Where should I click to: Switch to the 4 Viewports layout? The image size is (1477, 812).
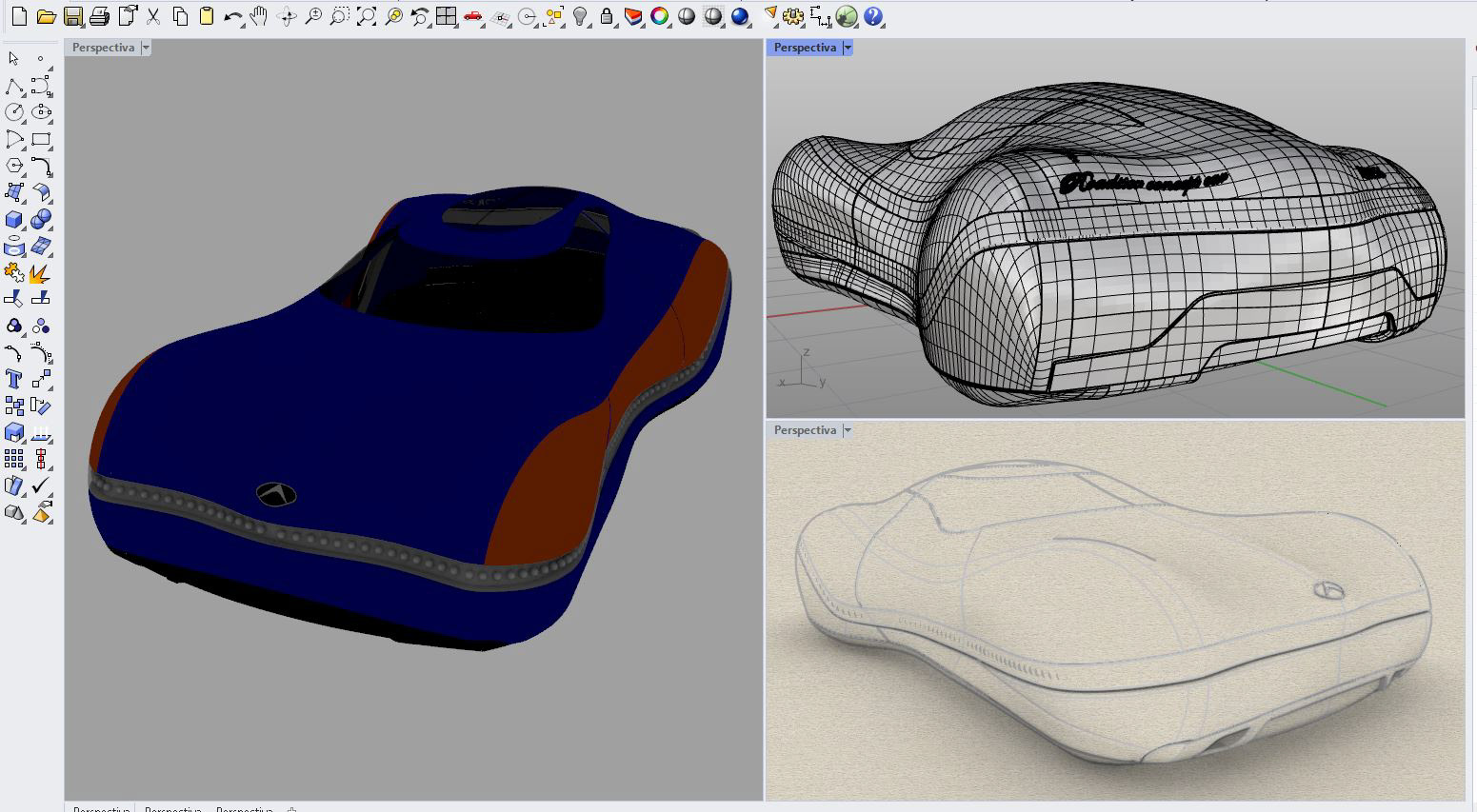point(446,16)
